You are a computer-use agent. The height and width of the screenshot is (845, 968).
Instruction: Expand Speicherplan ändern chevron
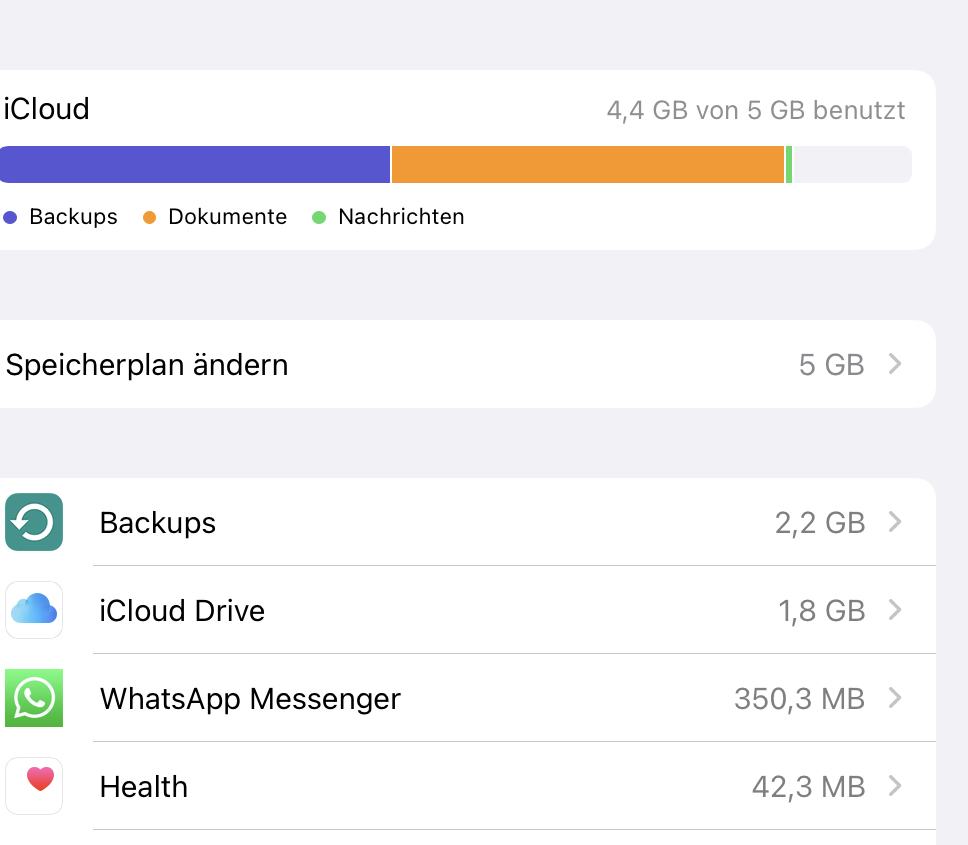895,364
